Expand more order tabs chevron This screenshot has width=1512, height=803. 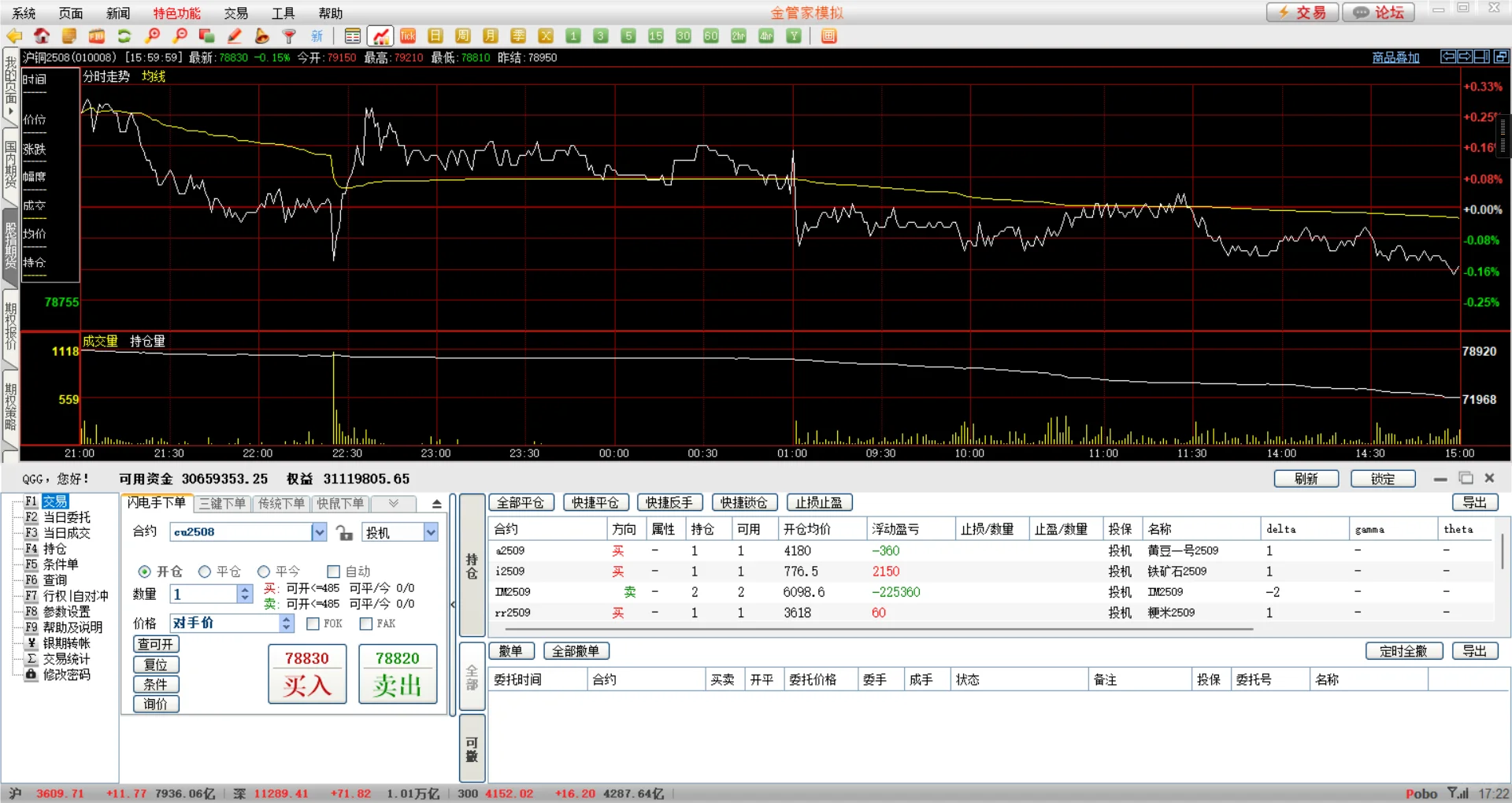[394, 503]
